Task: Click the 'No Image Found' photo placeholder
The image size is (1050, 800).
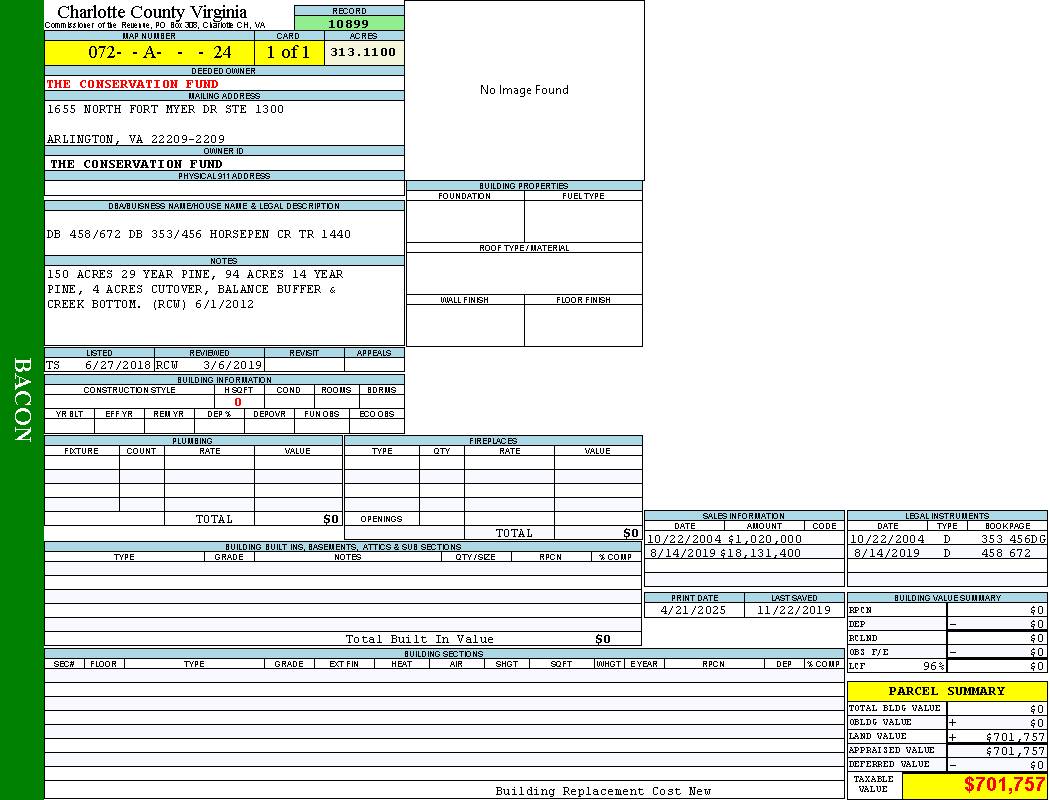Action: 524,90
